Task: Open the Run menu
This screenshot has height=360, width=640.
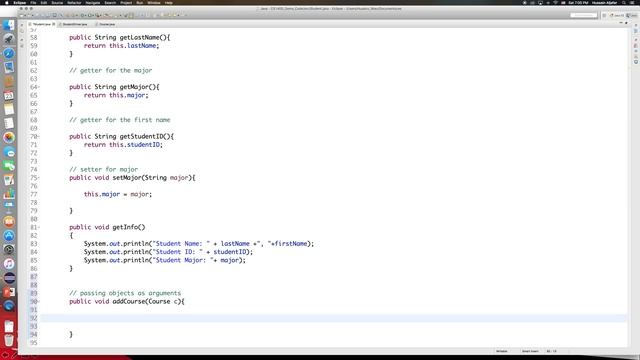Action: 140,2
